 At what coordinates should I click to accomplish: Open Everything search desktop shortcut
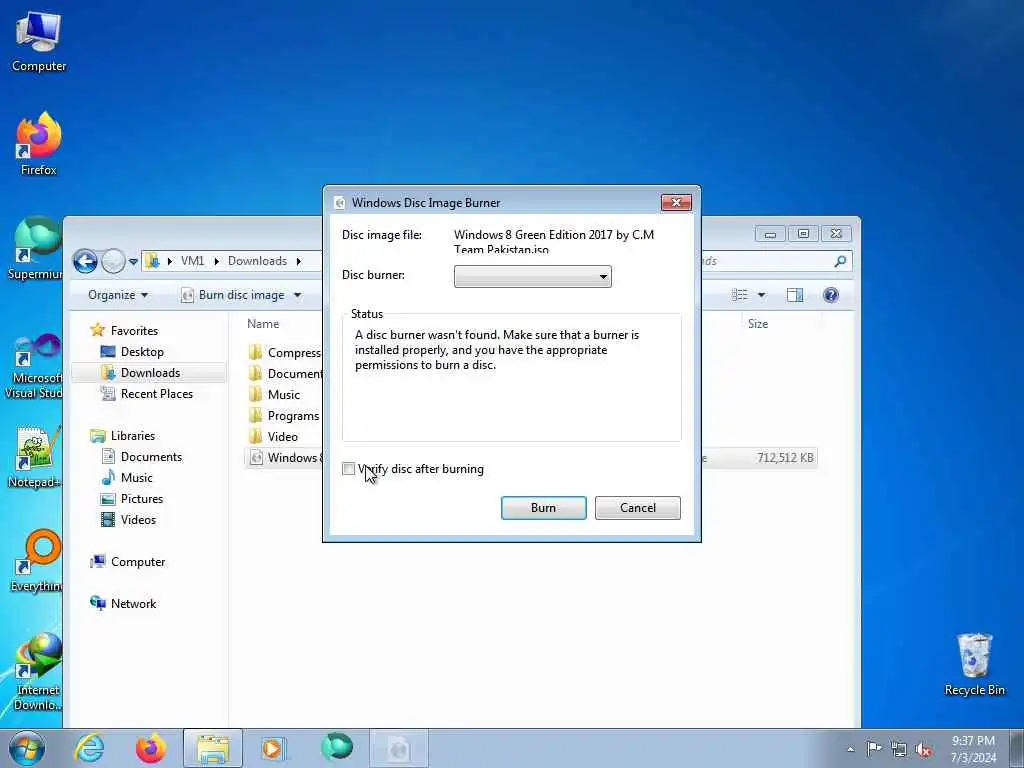36,561
